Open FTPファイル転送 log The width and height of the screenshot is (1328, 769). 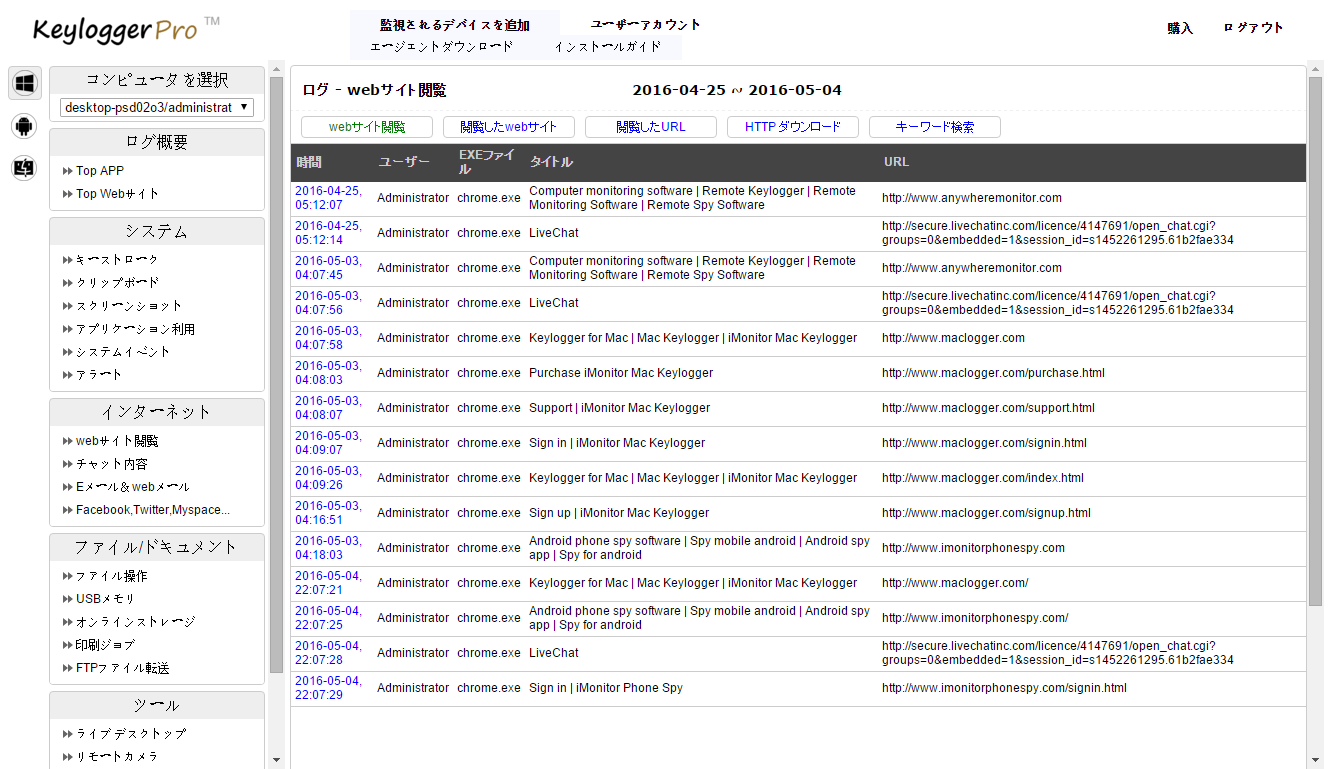click(x=123, y=668)
